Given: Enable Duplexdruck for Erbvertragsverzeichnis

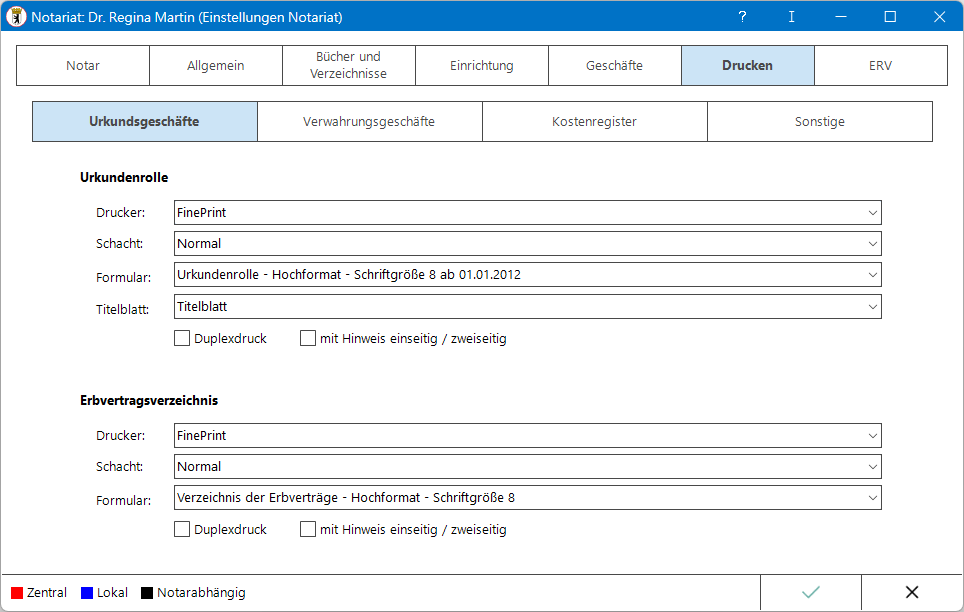Looking at the screenshot, I should (x=182, y=529).
